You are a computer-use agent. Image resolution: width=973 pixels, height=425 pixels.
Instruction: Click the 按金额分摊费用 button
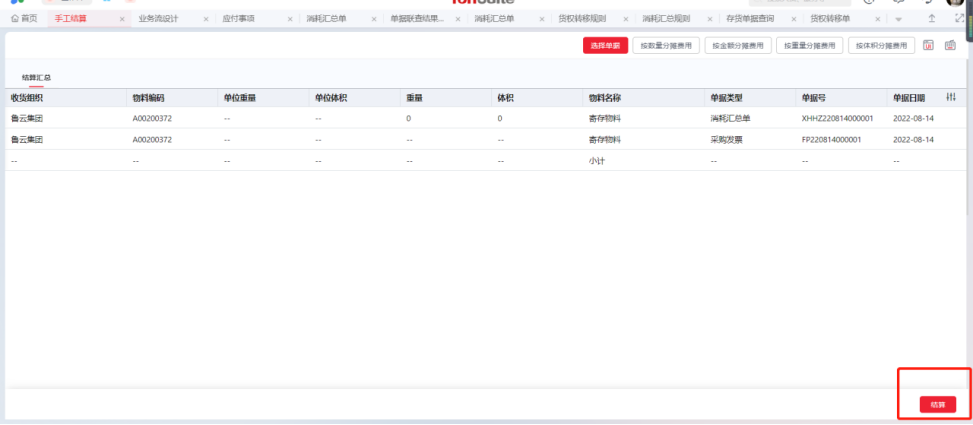[738, 45]
